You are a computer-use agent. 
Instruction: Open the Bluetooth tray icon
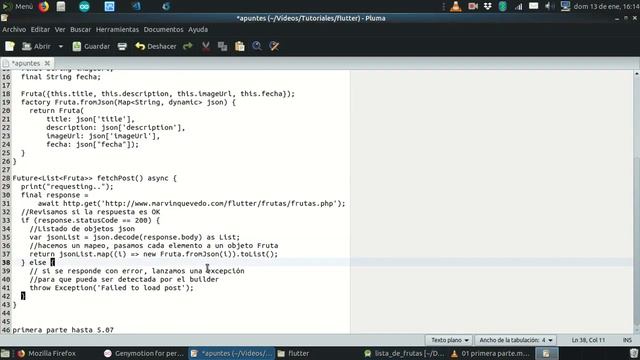click(503, 7)
